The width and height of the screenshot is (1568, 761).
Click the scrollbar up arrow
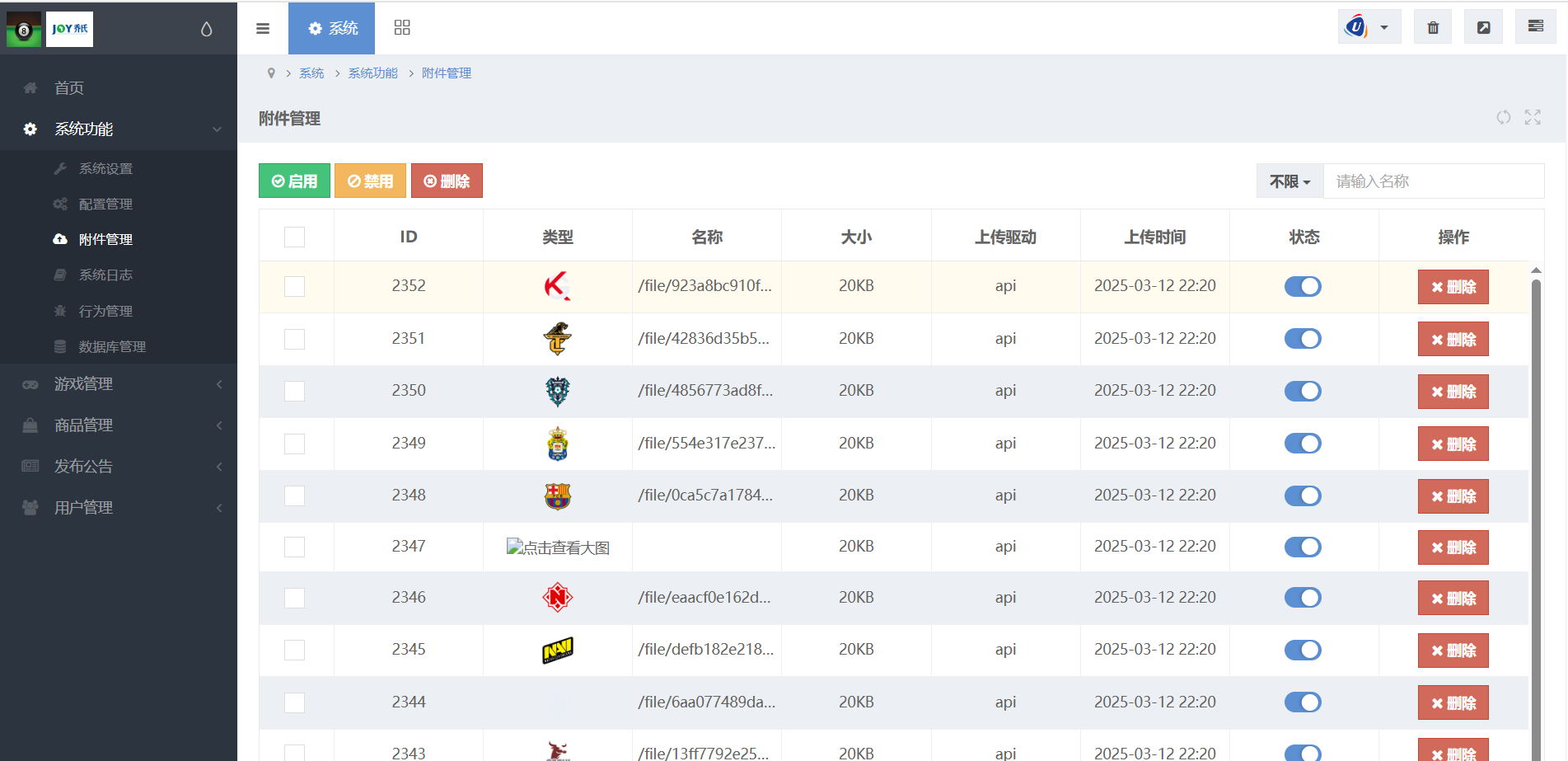(1536, 270)
